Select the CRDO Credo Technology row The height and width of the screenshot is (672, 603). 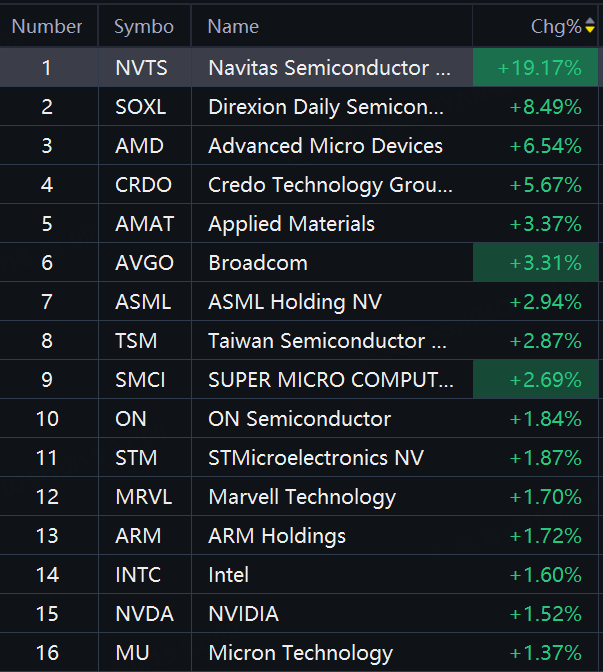pyautogui.click(x=299, y=184)
